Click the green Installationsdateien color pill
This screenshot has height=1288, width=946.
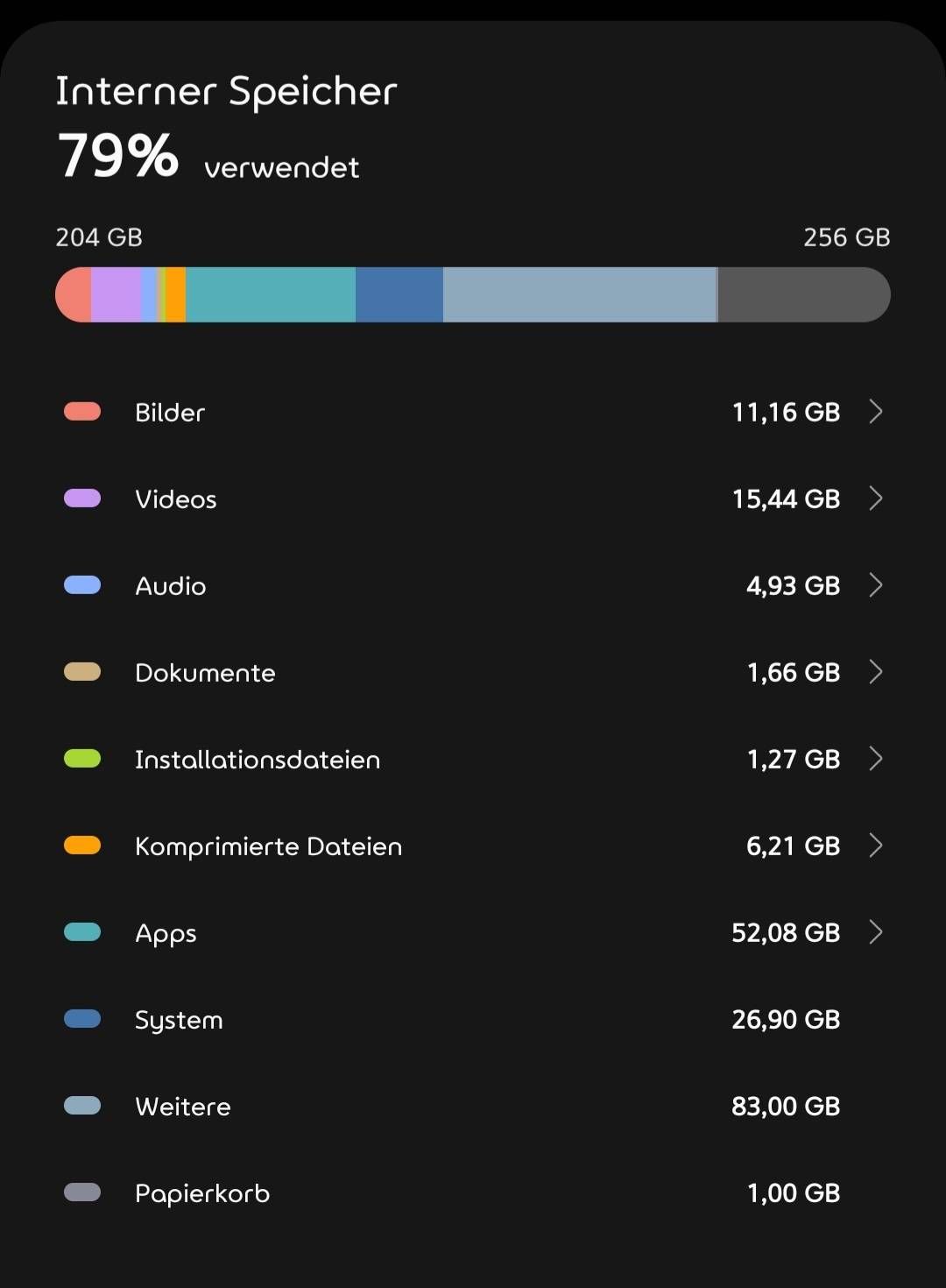[82, 759]
